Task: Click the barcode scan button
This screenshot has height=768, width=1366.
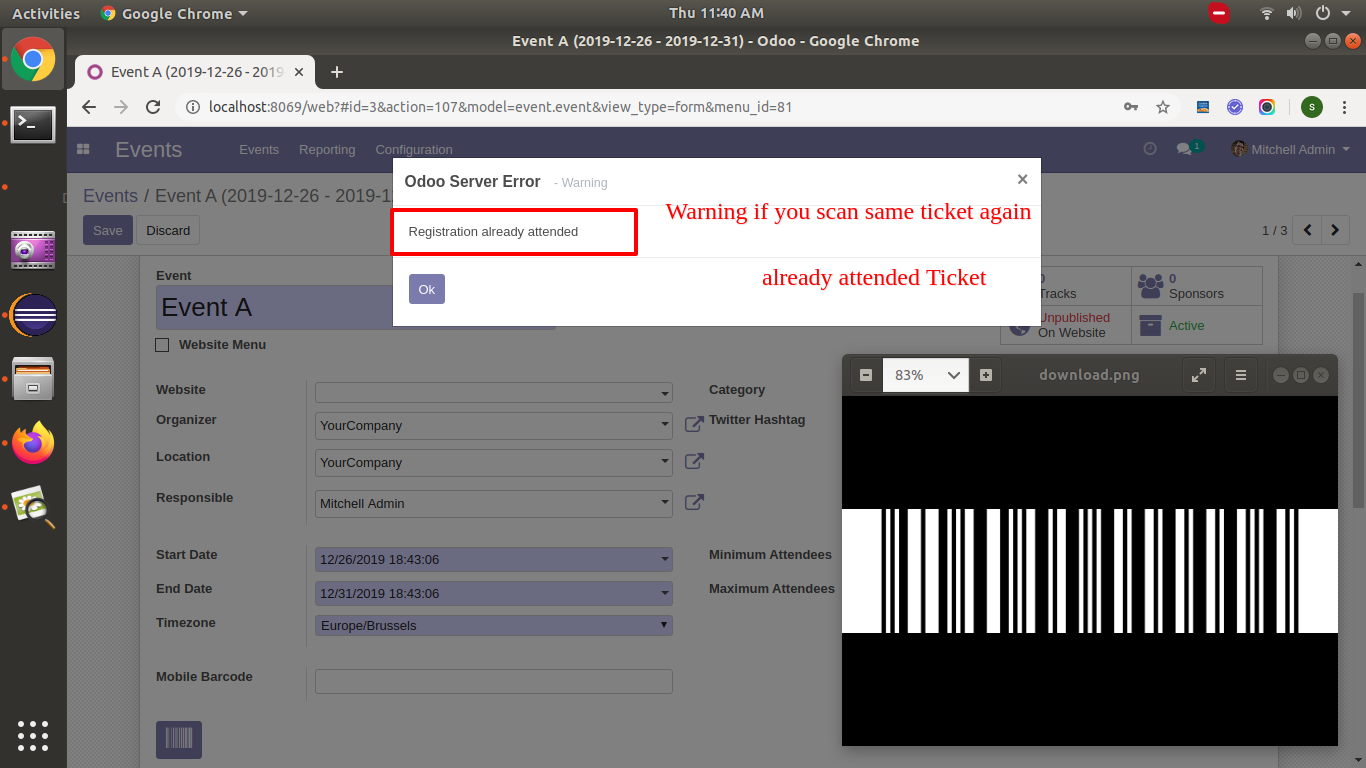Action: tap(179, 740)
